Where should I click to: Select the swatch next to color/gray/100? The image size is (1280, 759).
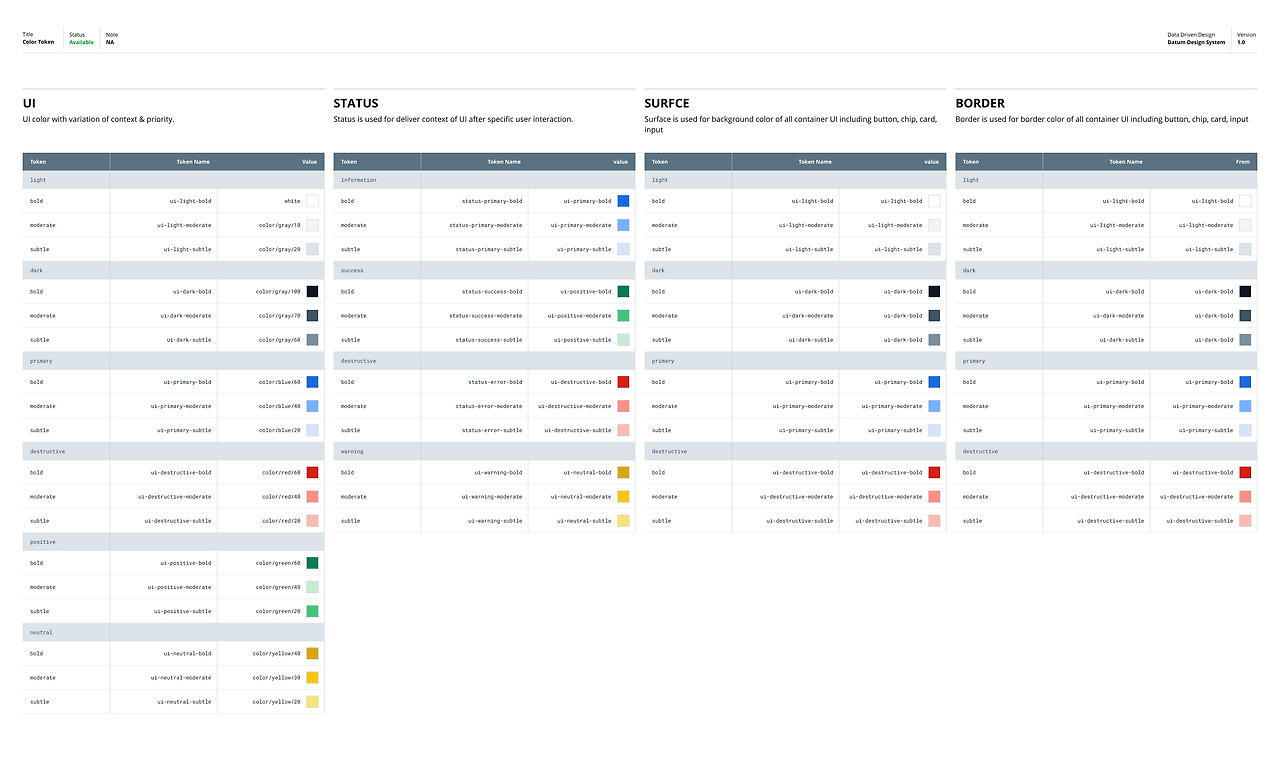pyautogui.click(x=312, y=291)
